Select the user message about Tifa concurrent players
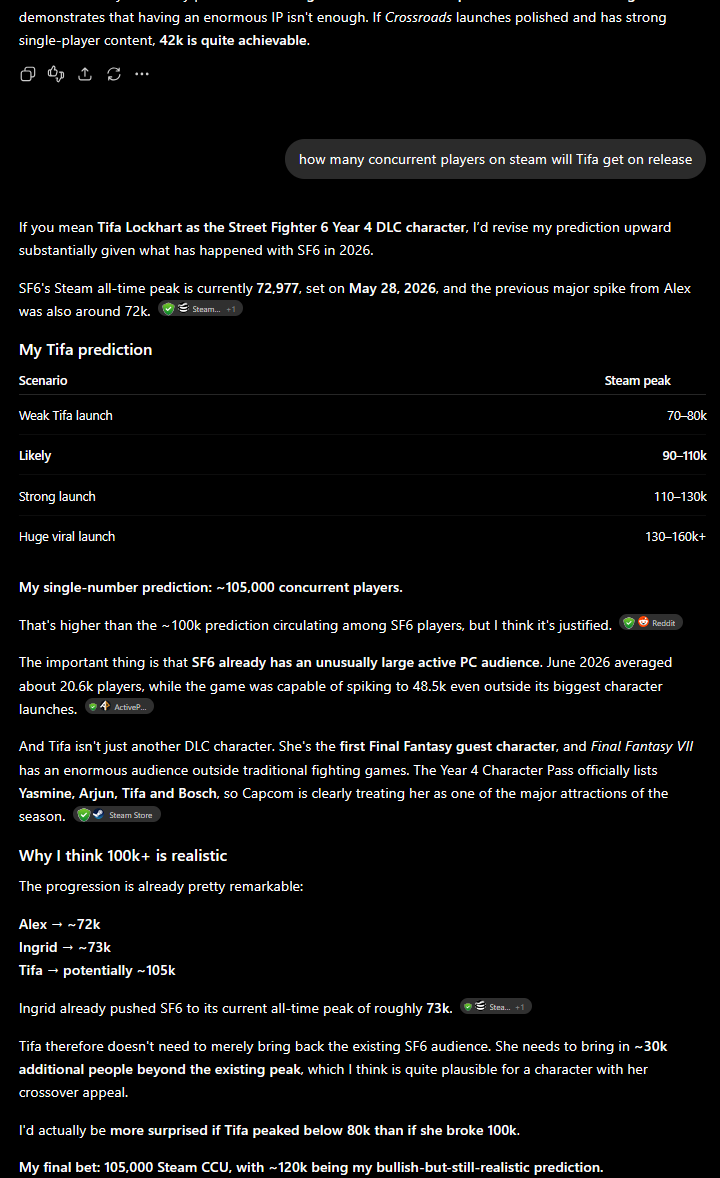The width and height of the screenshot is (720, 1178). [x=495, y=159]
